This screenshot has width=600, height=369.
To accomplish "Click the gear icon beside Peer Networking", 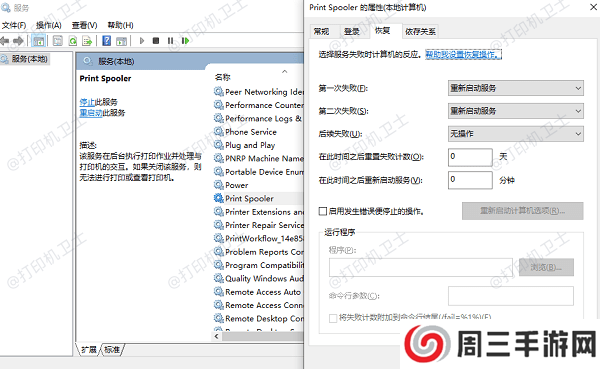I will [x=218, y=91].
